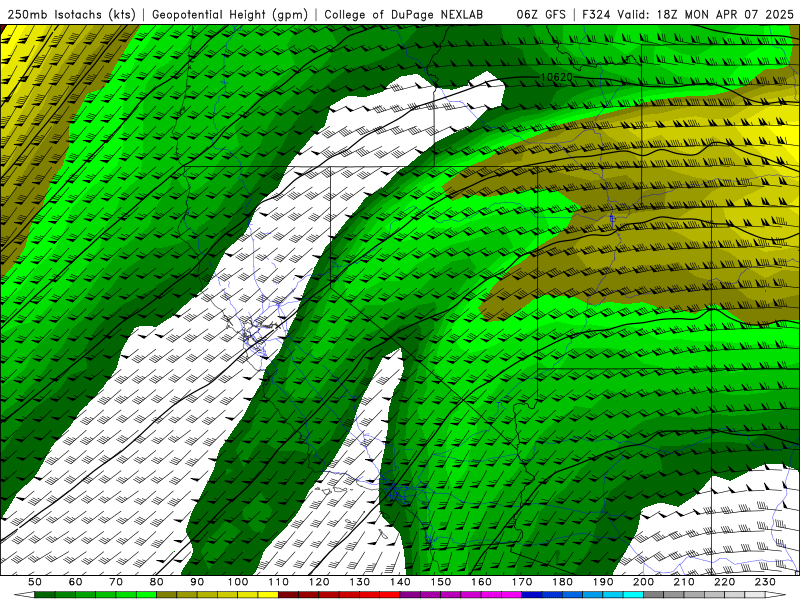This screenshot has width=800, height=600.
Task: Click the 80 label on the color scale
Action: [x=156, y=582]
